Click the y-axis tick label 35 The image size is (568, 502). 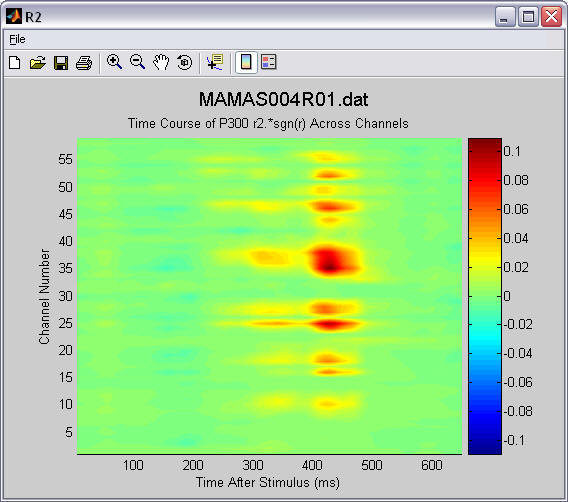pyautogui.click(x=66, y=268)
